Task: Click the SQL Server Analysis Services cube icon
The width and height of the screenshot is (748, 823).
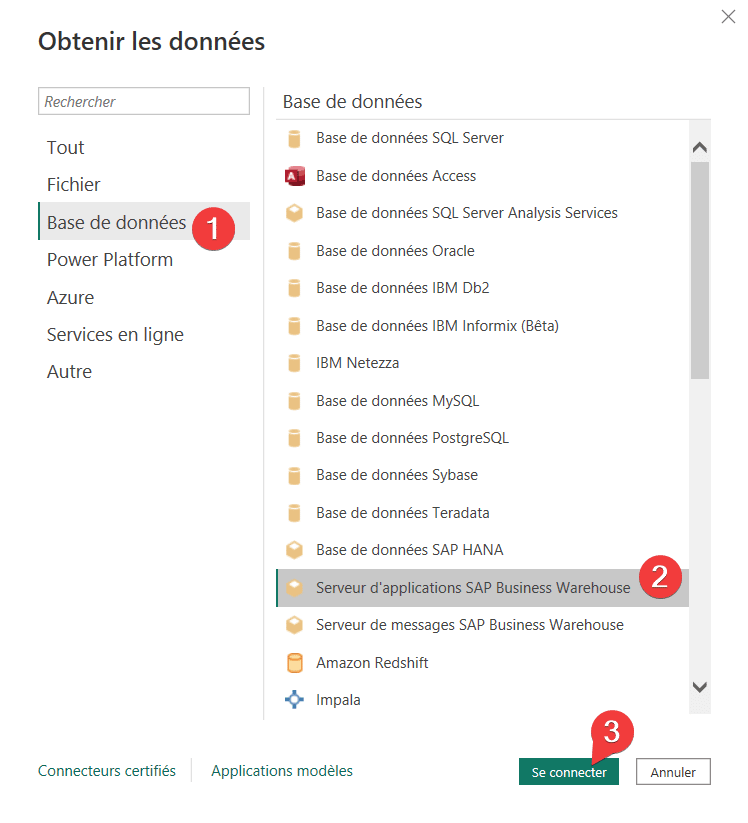Action: 294,213
